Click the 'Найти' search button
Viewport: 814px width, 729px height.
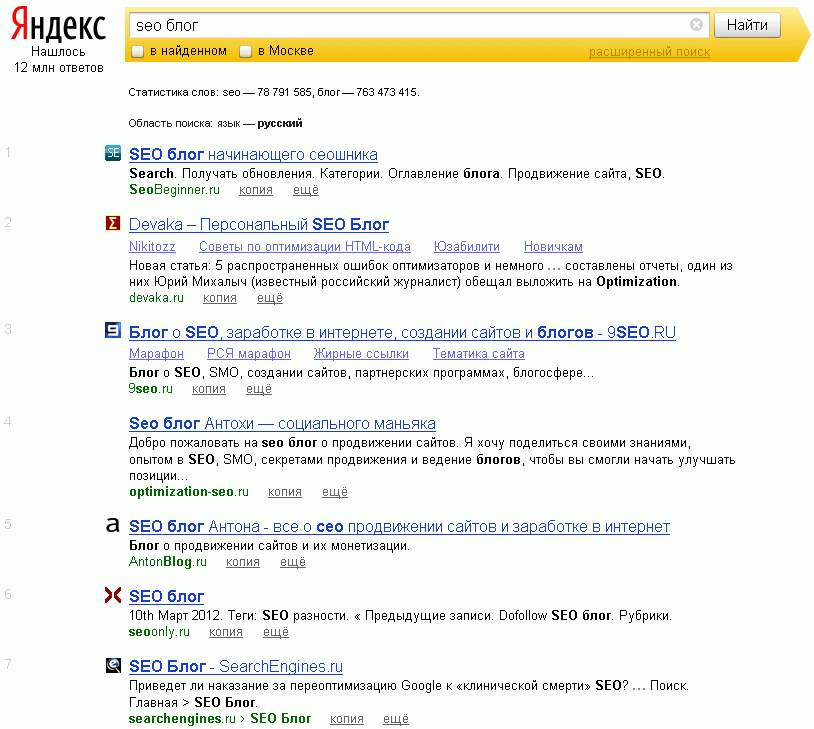coord(747,25)
